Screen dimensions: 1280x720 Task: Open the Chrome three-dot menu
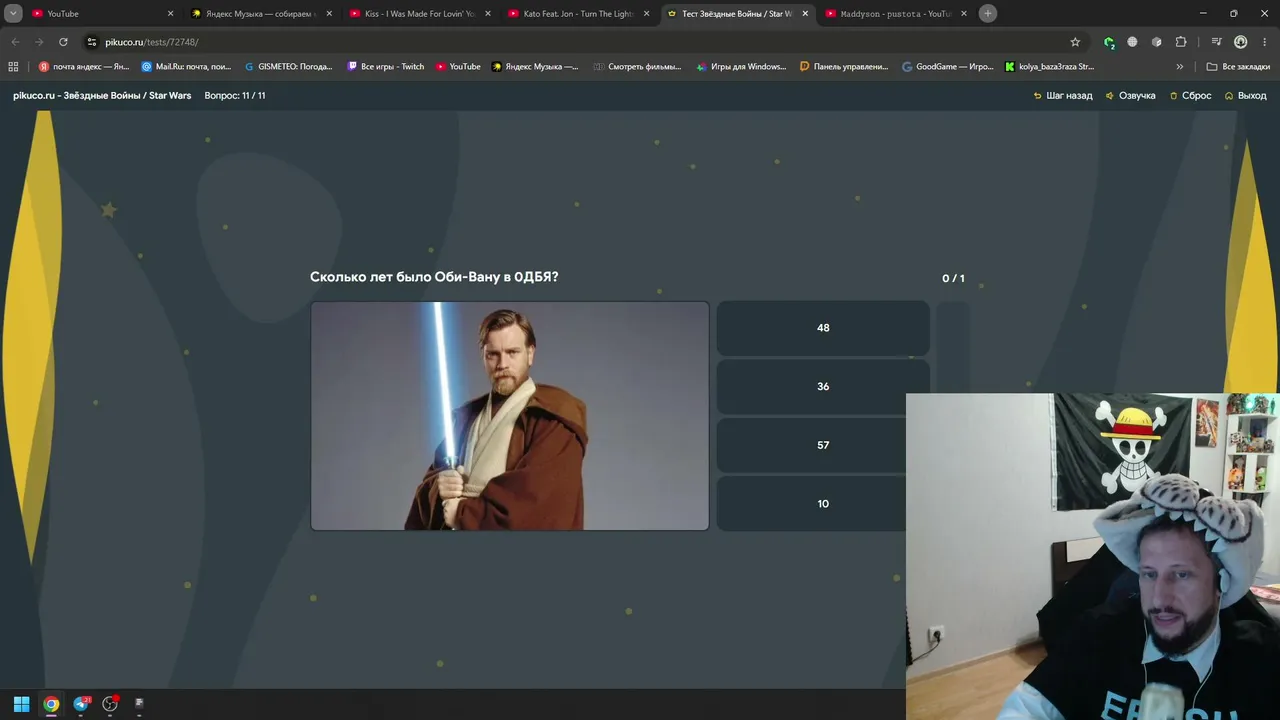click(x=1264, y=42)
